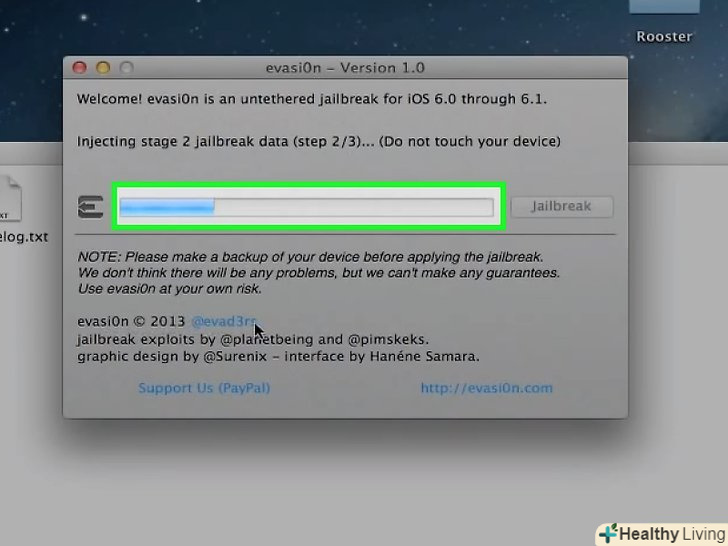Click the Jailbreak button
The image size is (728, 546).
point(562,207)
